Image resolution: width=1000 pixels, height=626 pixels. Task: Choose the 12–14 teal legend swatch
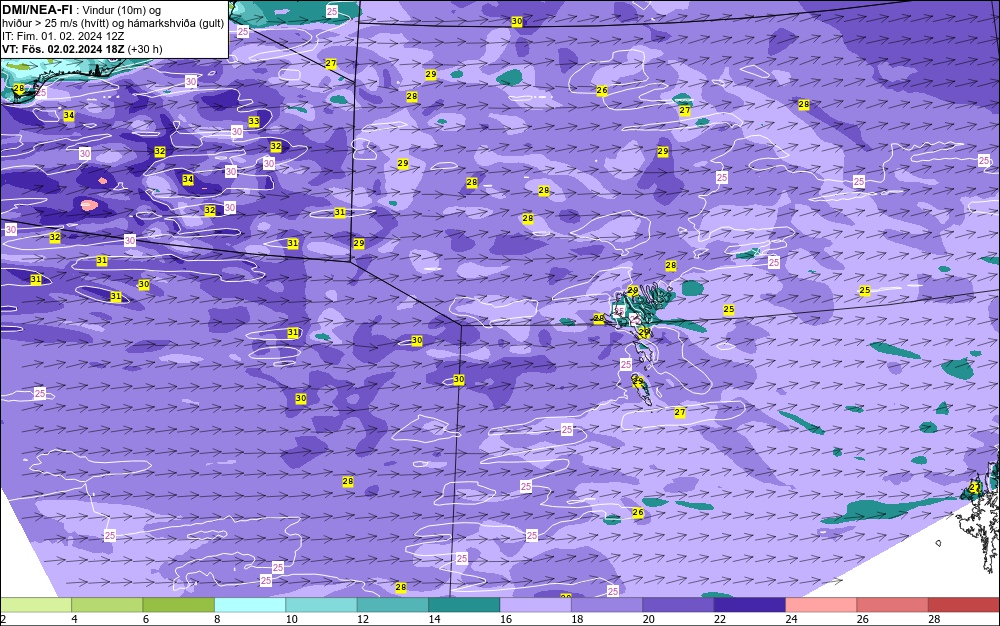coord(393,605)
